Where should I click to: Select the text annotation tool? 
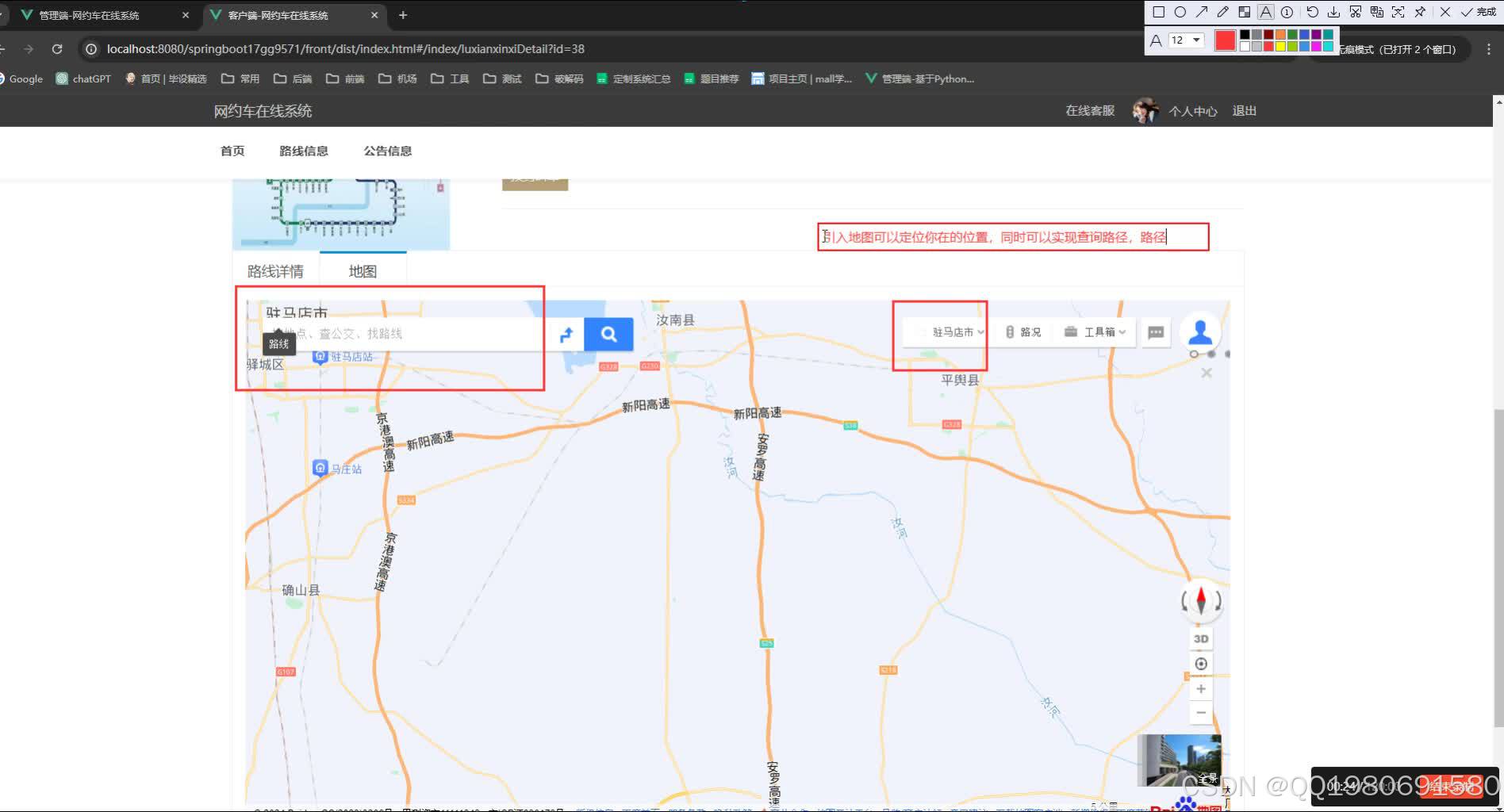(x=1266, y=12)
